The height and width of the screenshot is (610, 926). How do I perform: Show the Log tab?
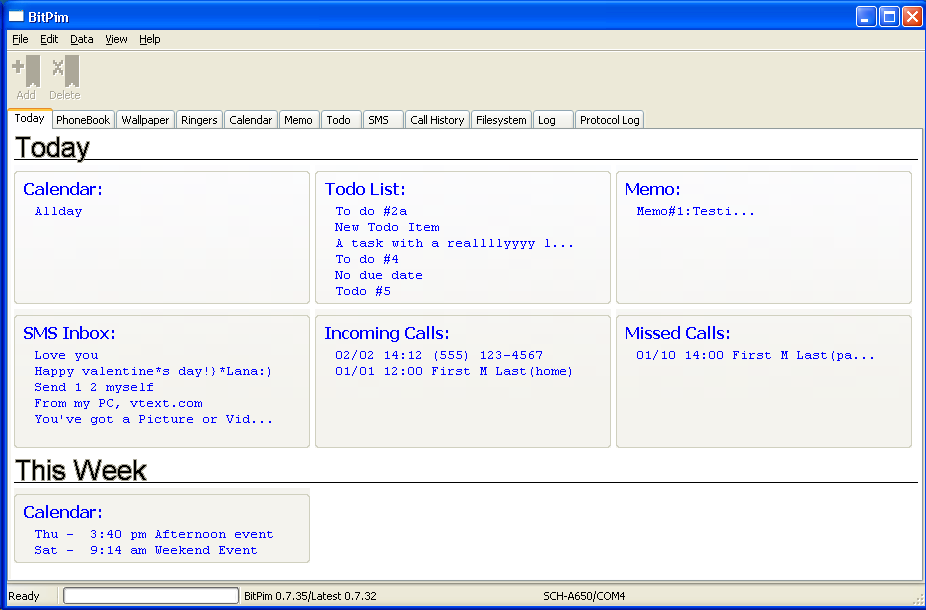[x=553, y=120]
